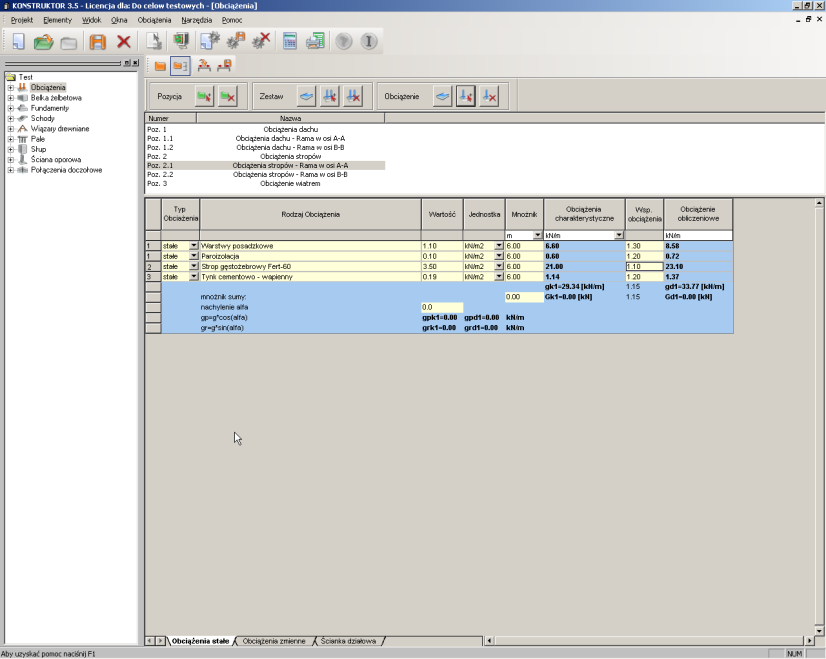Open a project with the green folder icon
Viewport: 826px width, 659px height.
pos(43,41)
